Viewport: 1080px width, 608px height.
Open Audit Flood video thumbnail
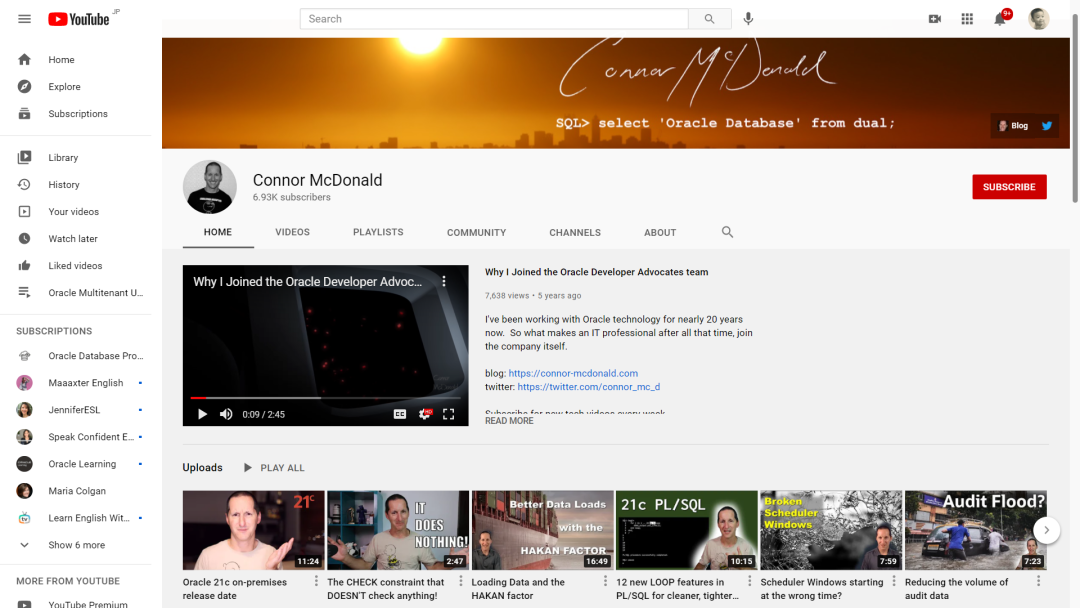point(976,530)
